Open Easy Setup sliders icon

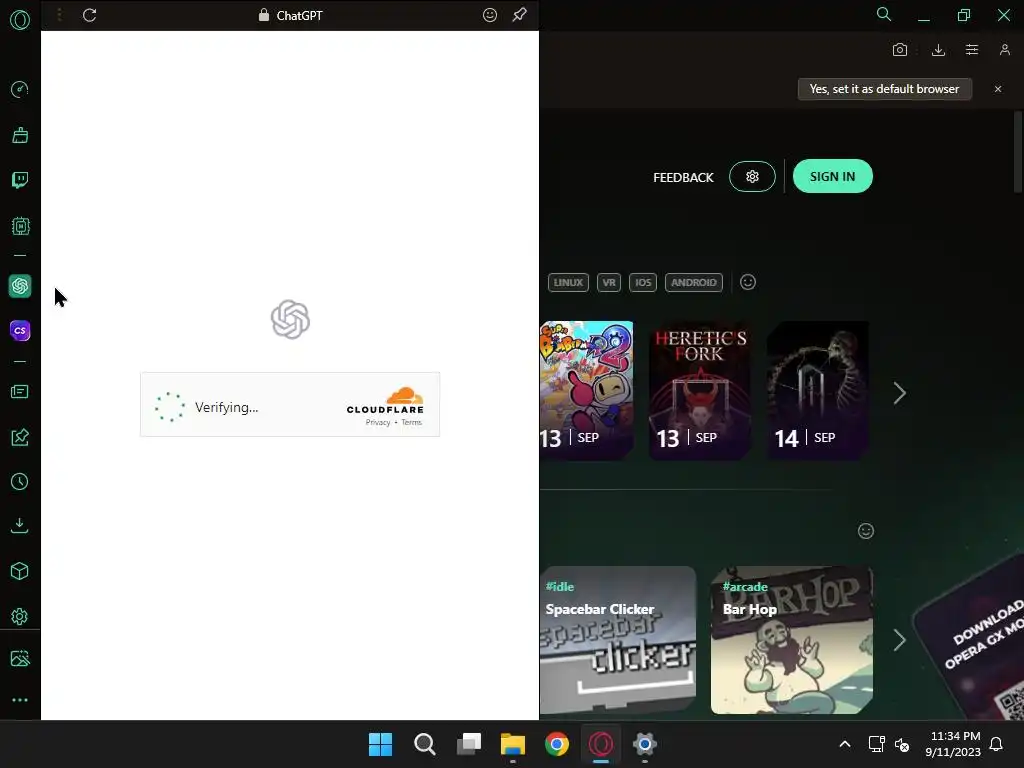coord(972,50)
